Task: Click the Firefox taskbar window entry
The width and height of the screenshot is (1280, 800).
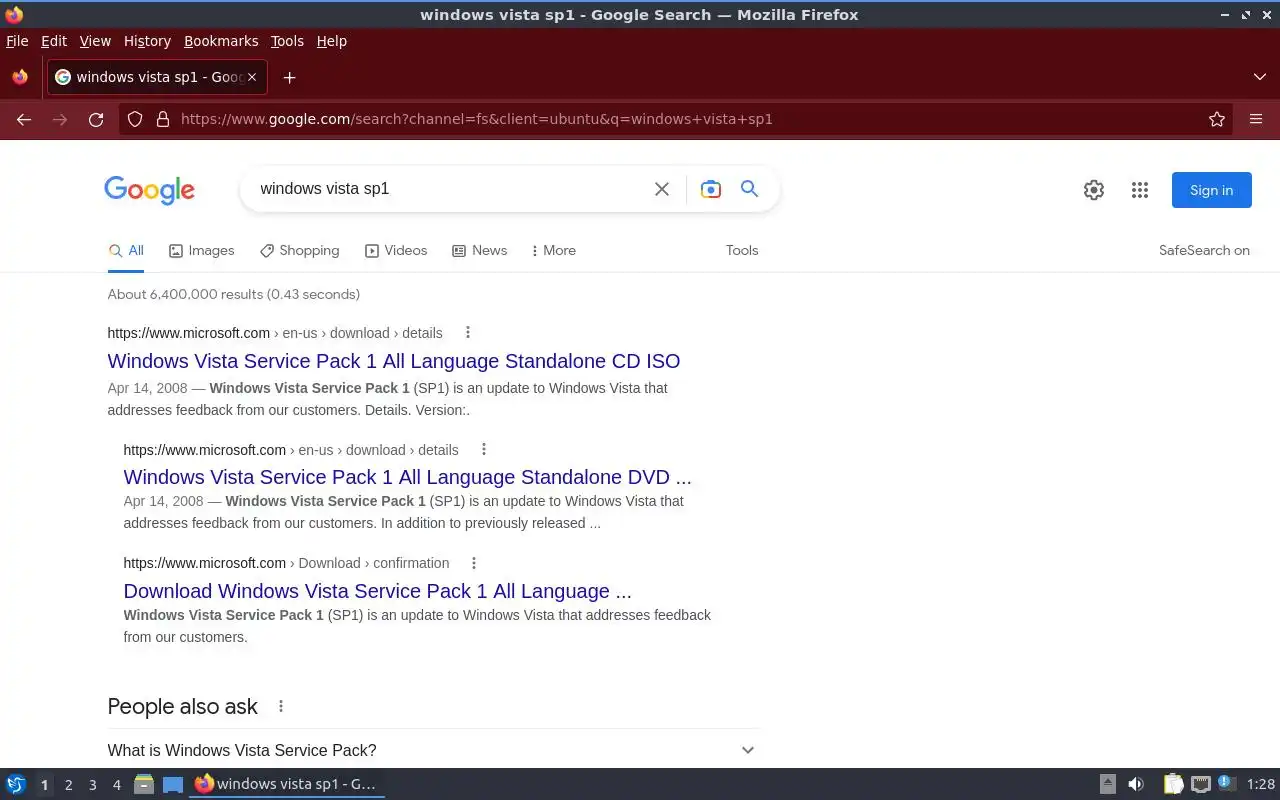Action: [287, 784]
